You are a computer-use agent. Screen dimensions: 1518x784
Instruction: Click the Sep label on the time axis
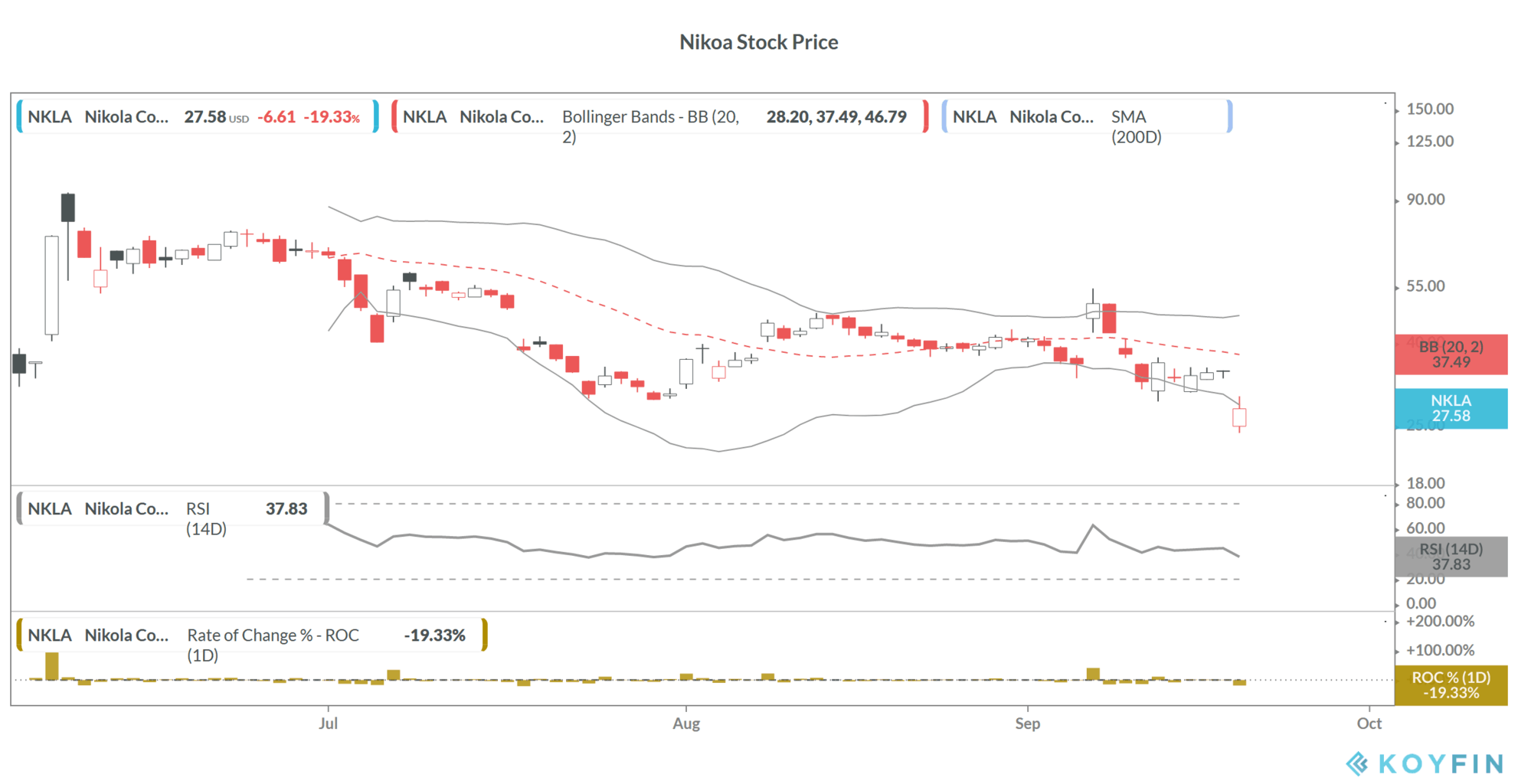[1027, 724]
